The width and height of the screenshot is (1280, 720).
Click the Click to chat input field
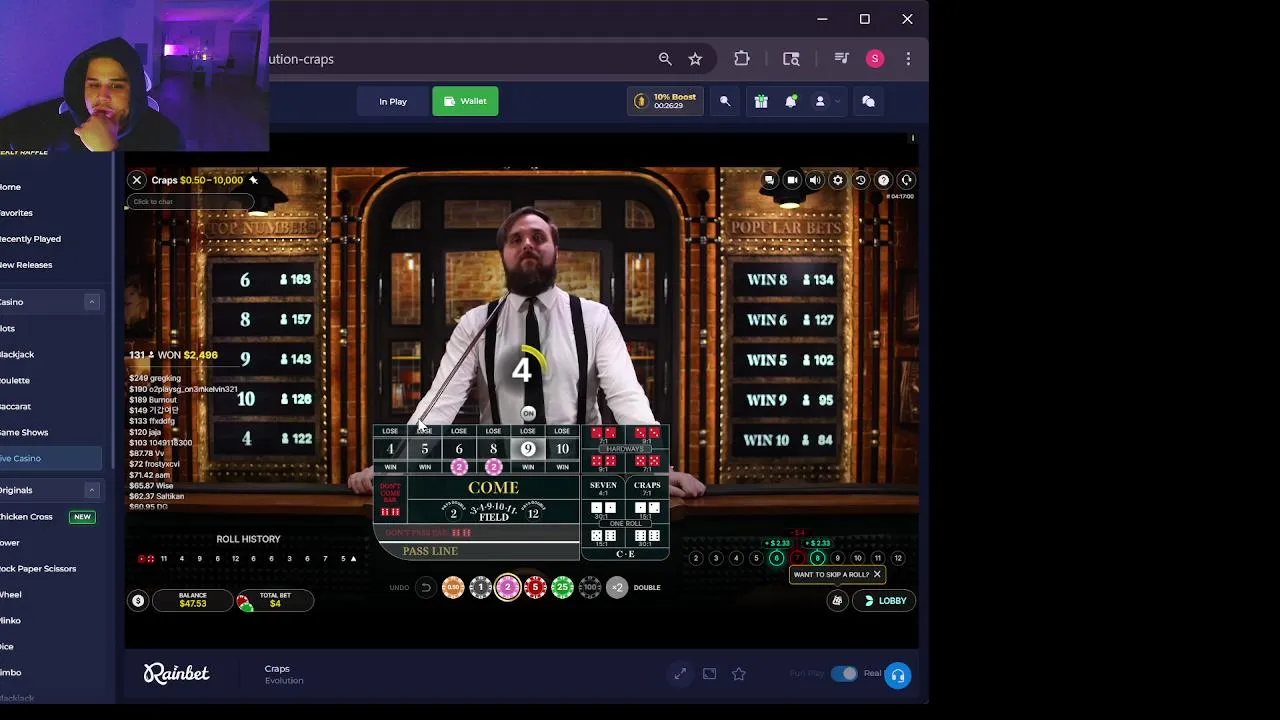click(190, 202)
